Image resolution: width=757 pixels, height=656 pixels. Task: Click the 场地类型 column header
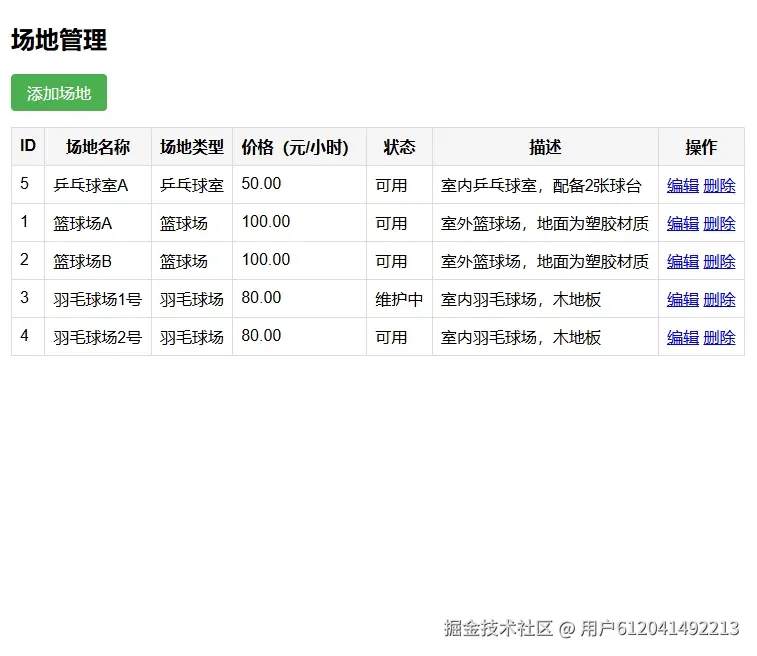pyautogui.click(x=192, y=147)
